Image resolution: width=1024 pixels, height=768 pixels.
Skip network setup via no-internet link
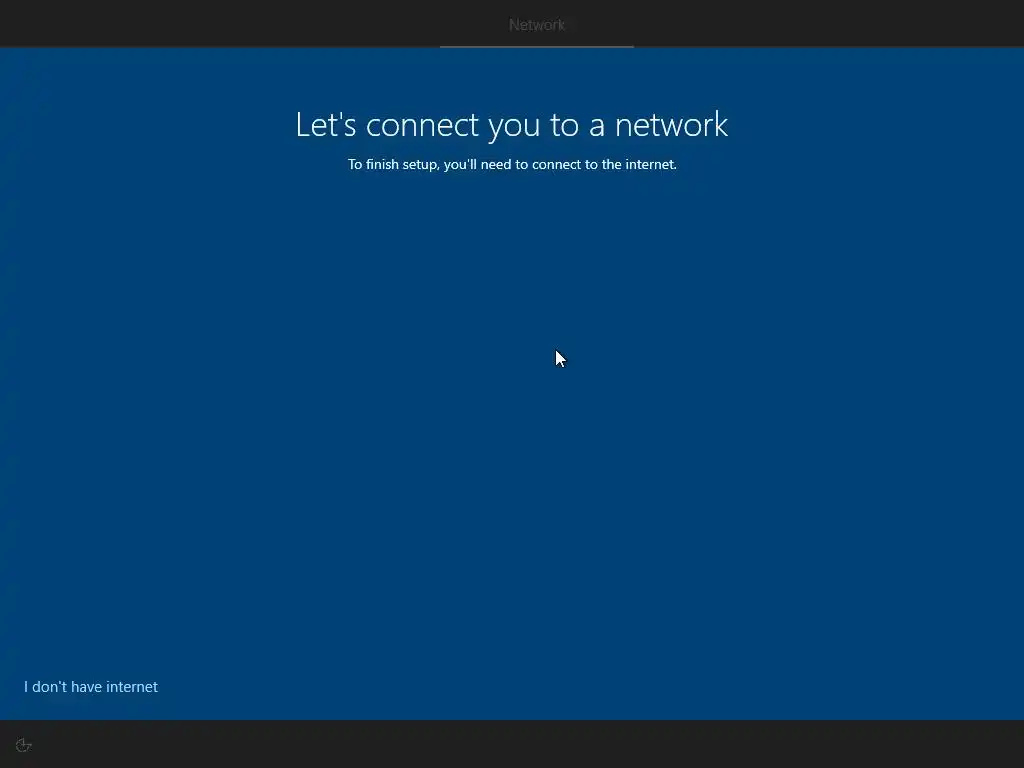click(x=91, y=686)
